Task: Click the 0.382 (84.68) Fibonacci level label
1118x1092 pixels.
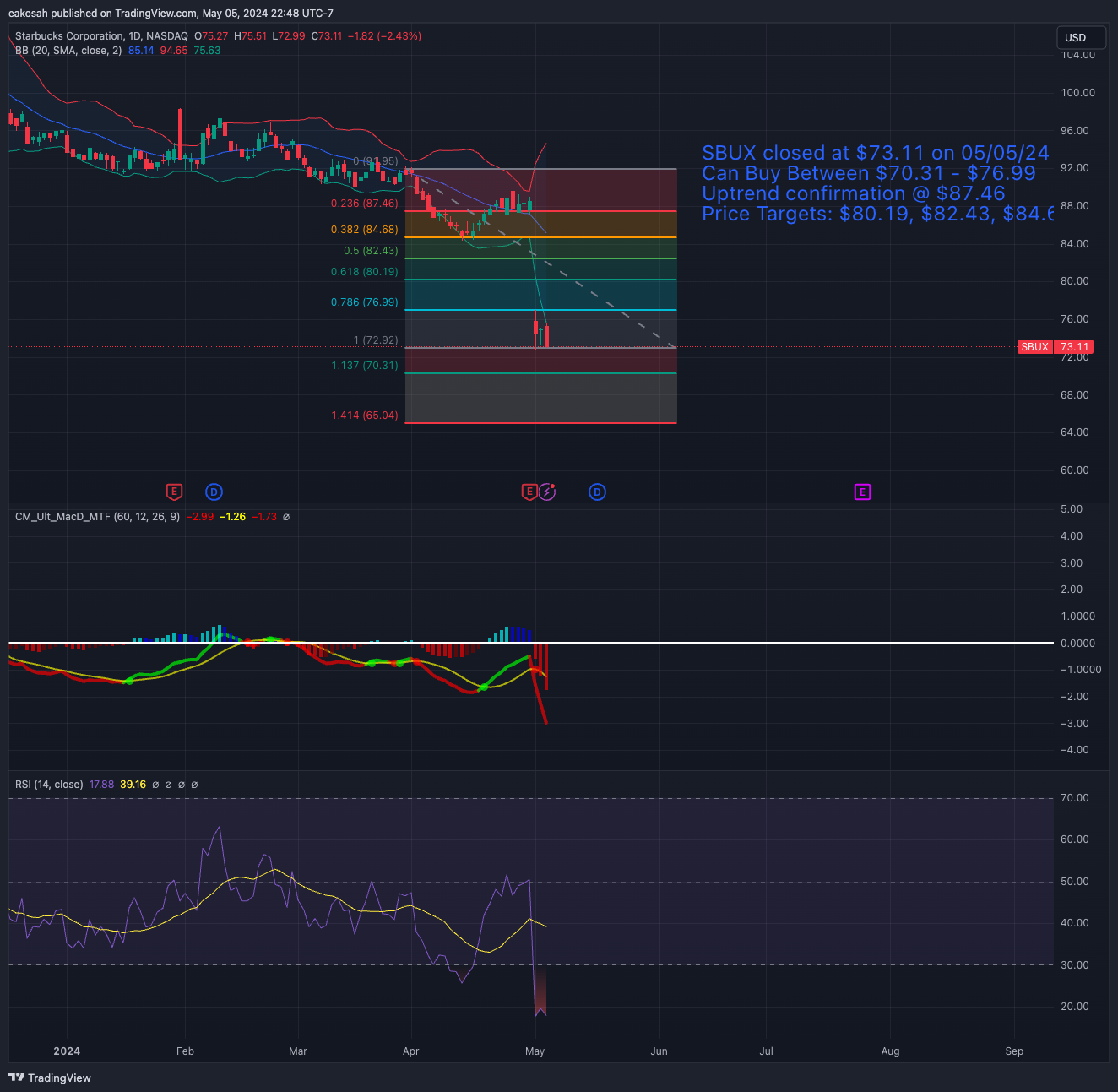Action: (x=364, y=230)
